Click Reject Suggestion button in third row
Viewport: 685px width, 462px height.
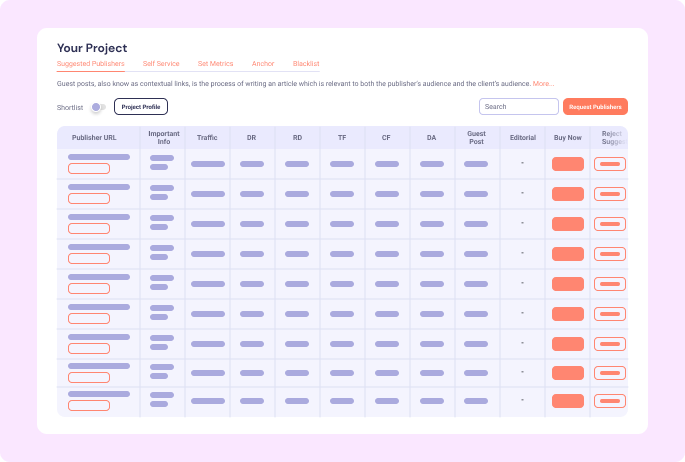610,224
